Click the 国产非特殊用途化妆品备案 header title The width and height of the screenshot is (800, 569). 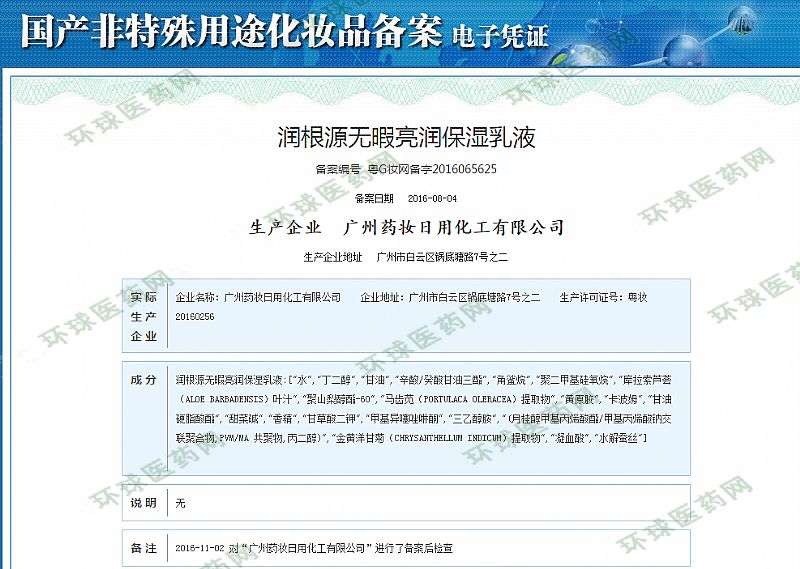[x=230, y=32]
